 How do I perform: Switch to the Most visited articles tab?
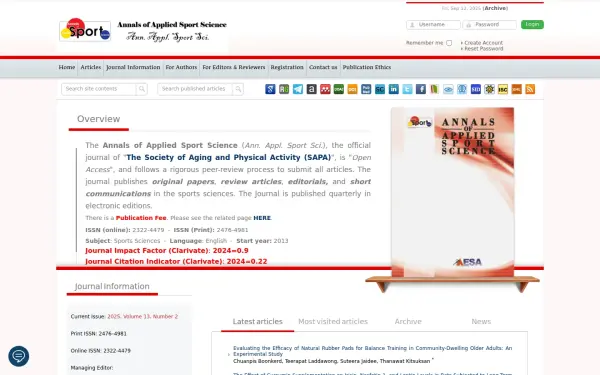click(333, 321)
